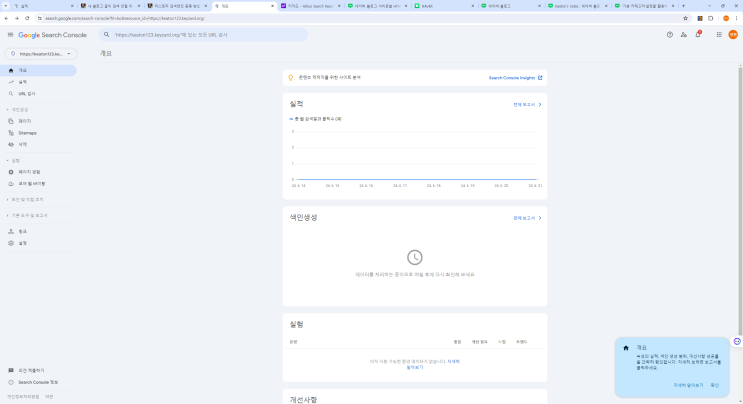This screenshot has width=743, height=404.
Task: Open the notifications bell
Action: click(698, 35)
